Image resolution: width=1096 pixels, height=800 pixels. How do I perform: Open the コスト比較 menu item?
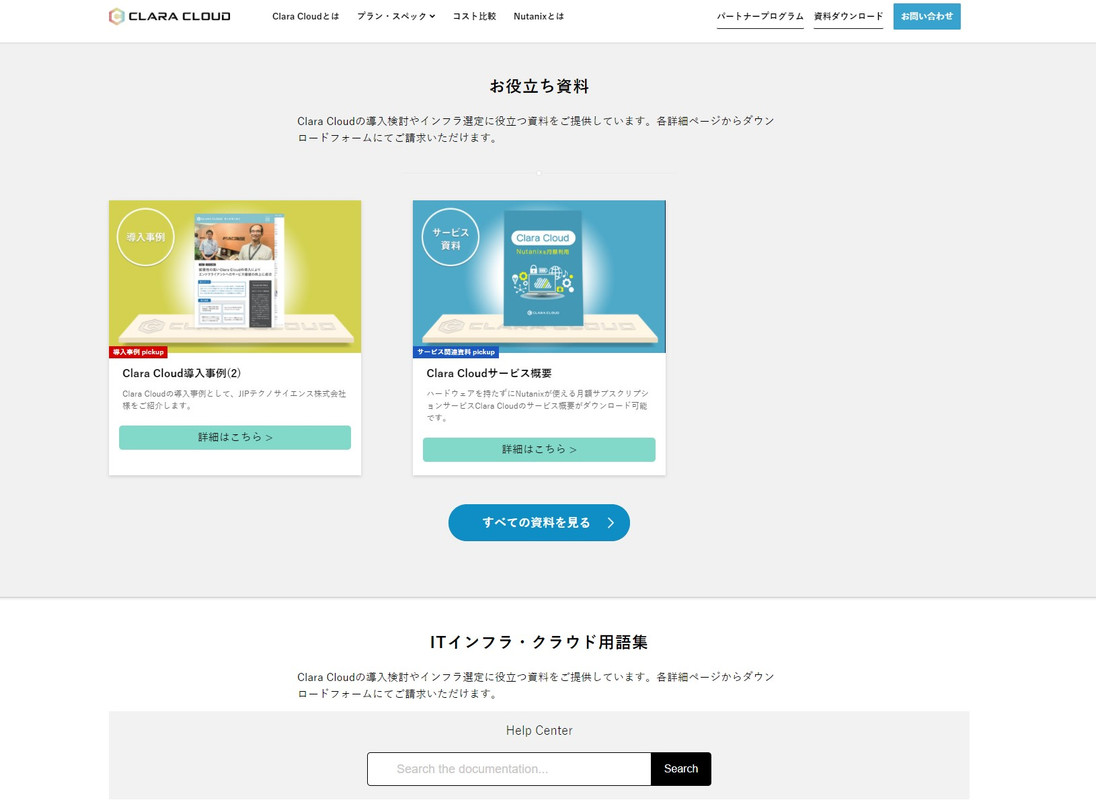(x=474, y=16)
